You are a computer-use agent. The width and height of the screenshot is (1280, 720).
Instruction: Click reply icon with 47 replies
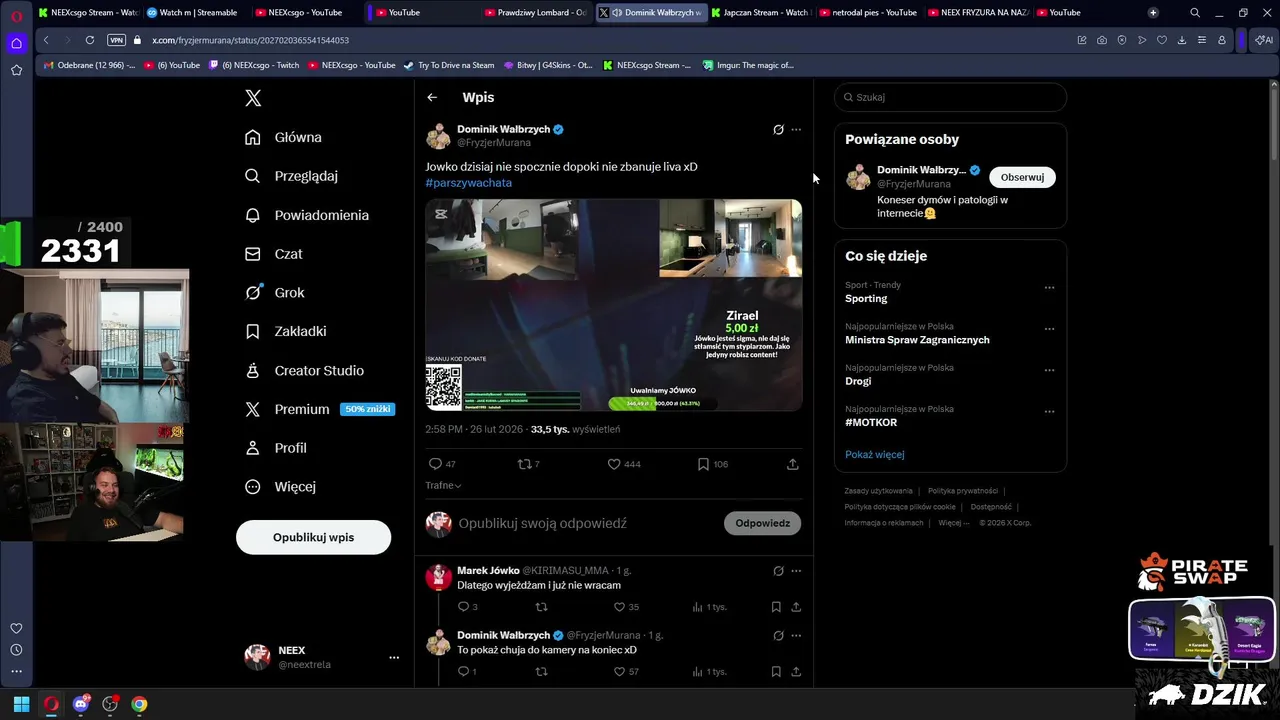tap(441, 464)
